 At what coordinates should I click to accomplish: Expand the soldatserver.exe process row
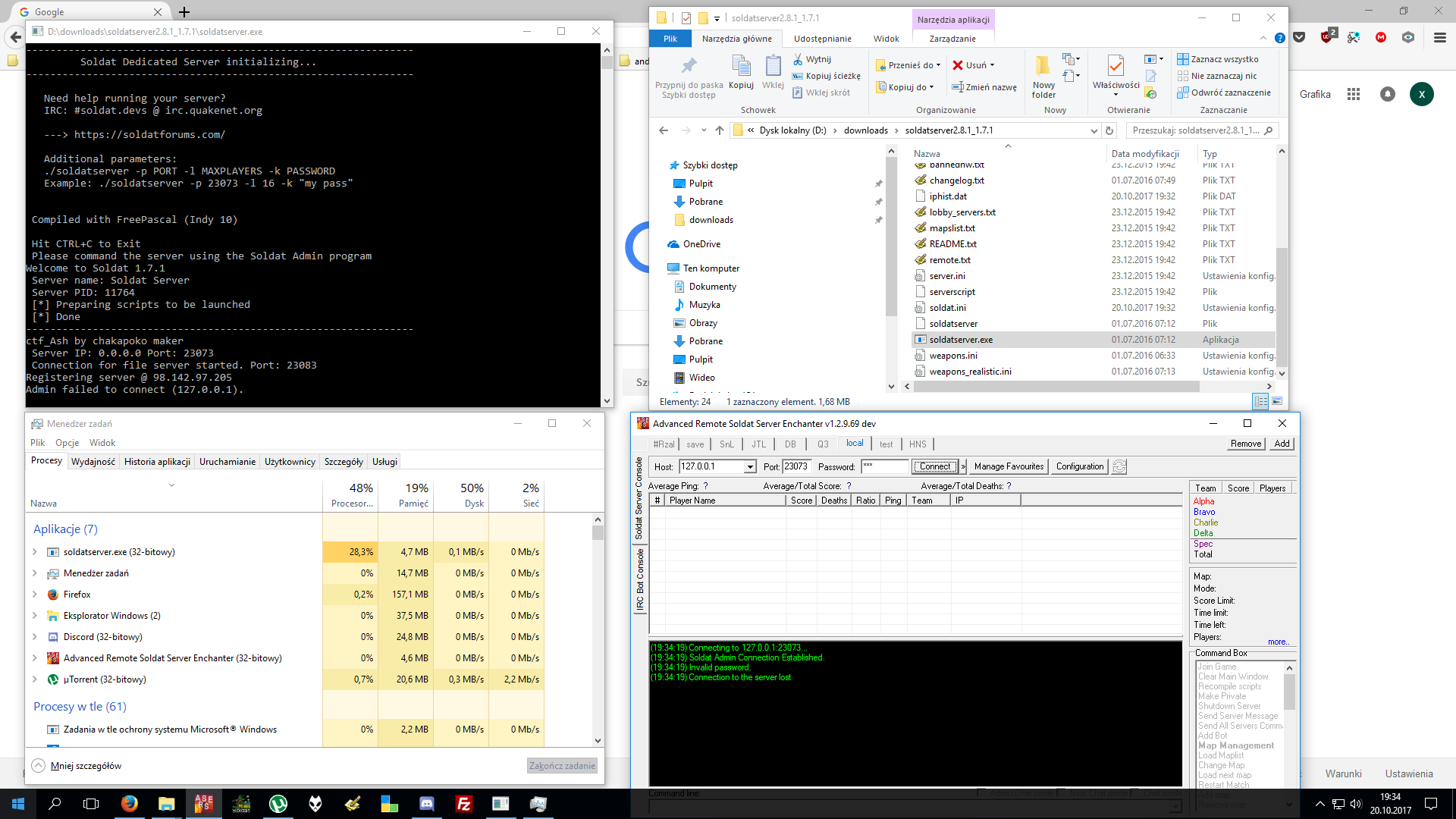35,552
